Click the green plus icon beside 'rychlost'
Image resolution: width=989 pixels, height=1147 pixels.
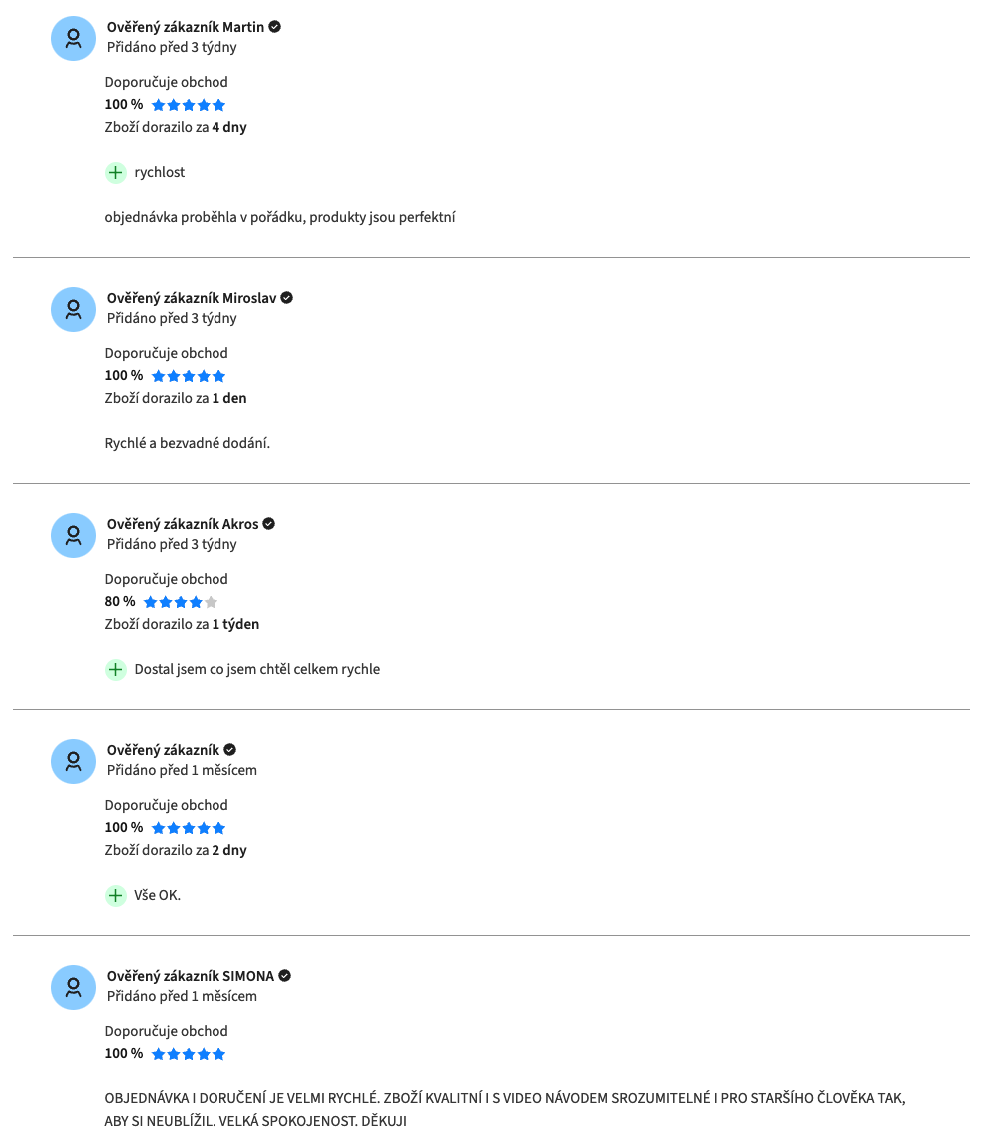(116, 173)
